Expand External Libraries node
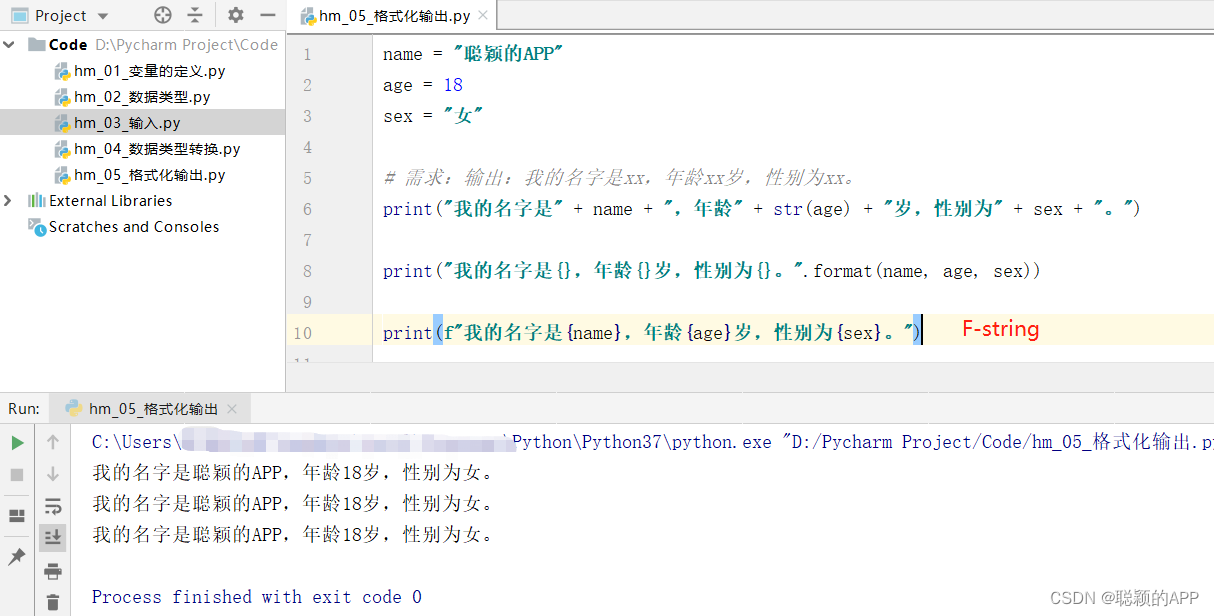1214x616 pixels. tap(9, 200)
